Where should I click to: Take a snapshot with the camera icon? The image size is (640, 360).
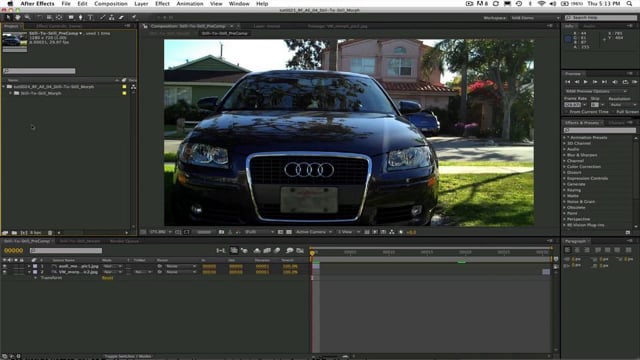(x=221, y=232)
